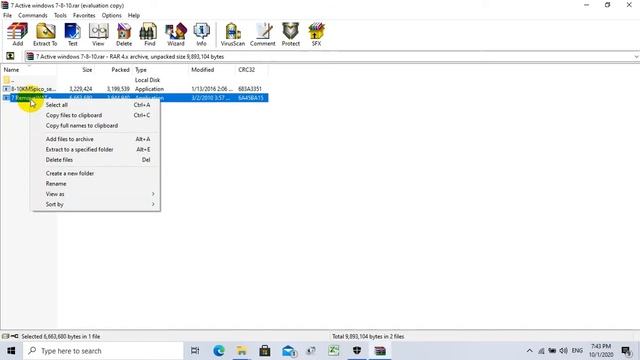The image size is (640, 360).
Task: Open the Help menu
Action: [x=134, y=15]
